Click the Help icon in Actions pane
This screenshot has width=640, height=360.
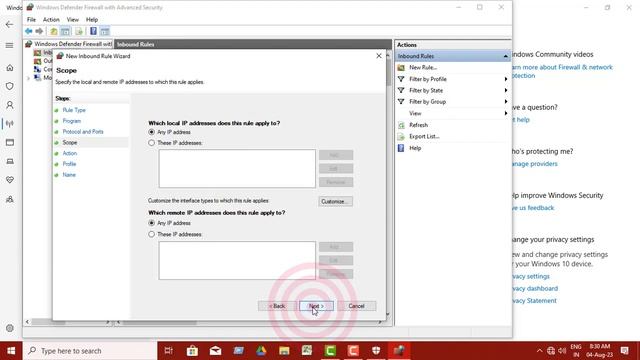coord(401,148)
